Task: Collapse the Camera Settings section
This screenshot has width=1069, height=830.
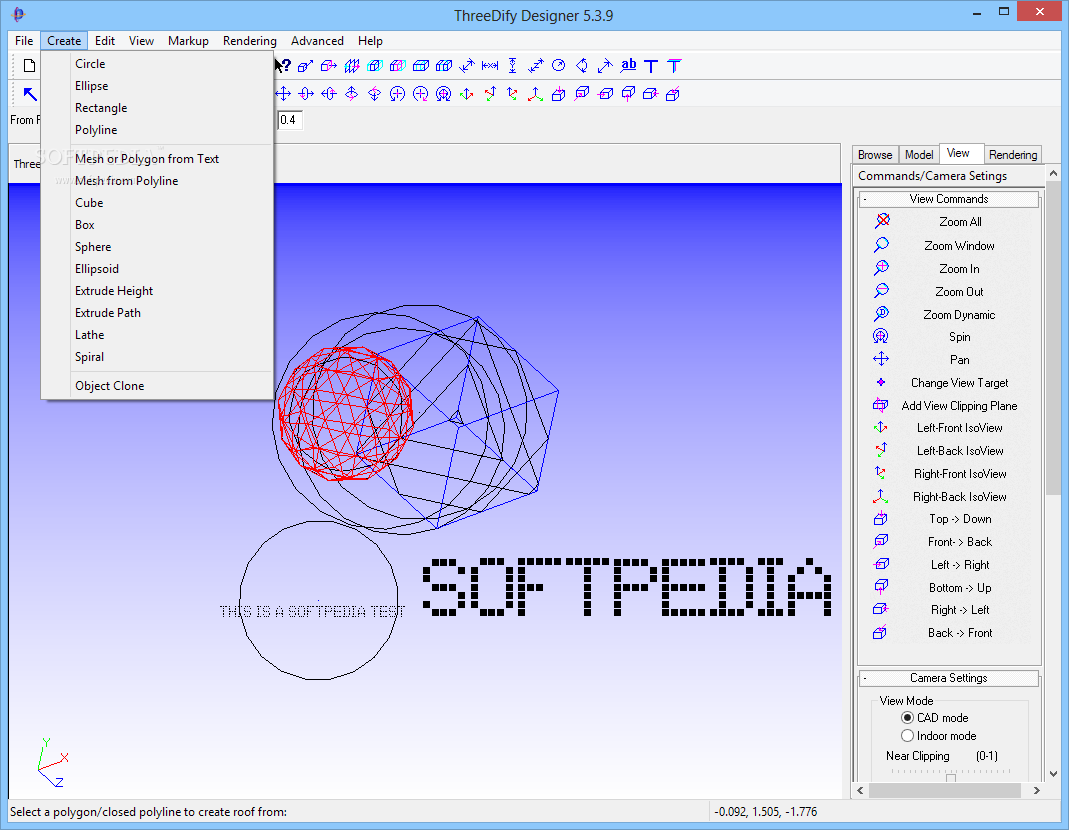Action: tap(865, 678)
